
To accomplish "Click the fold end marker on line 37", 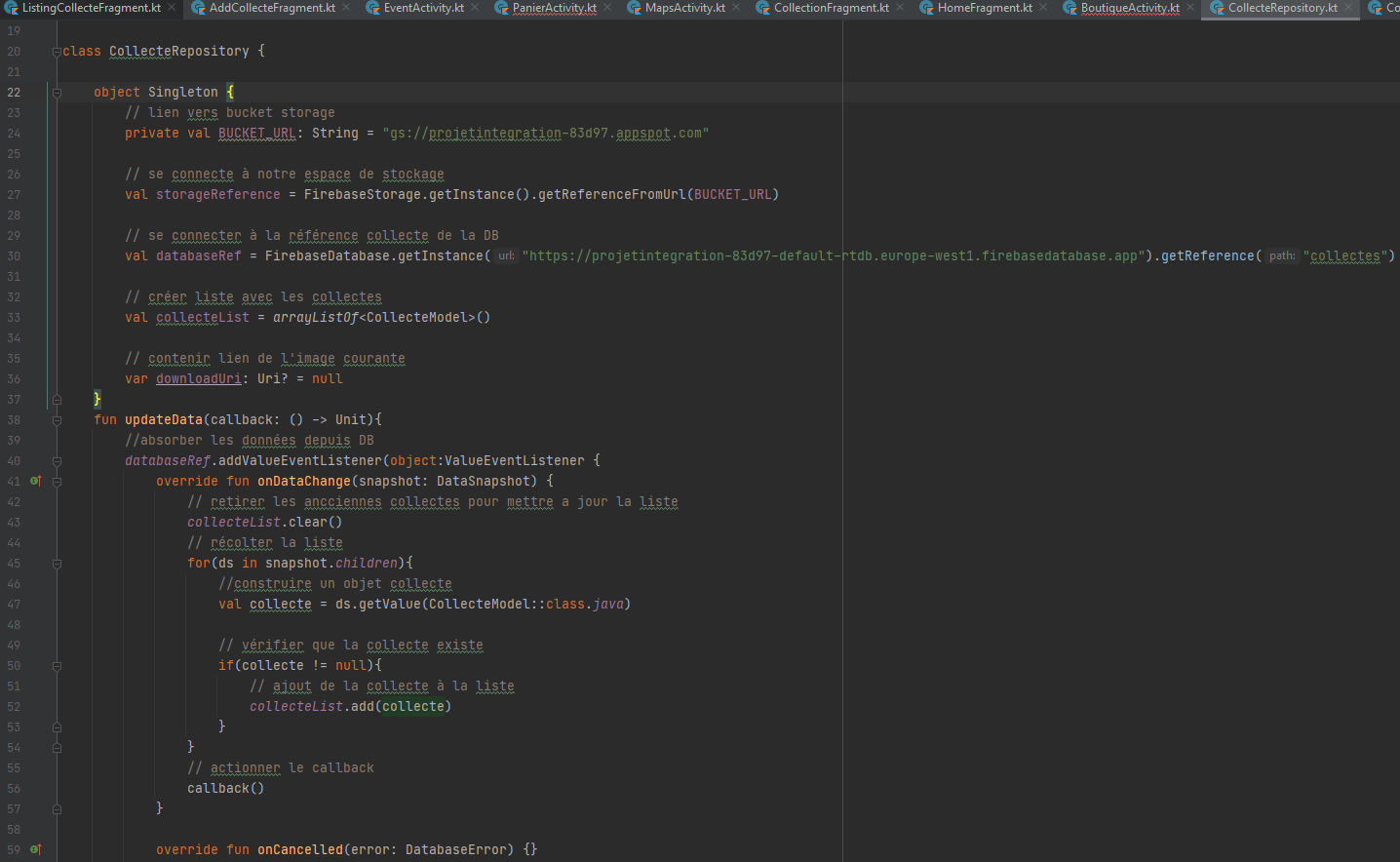I will click(57, 400).
